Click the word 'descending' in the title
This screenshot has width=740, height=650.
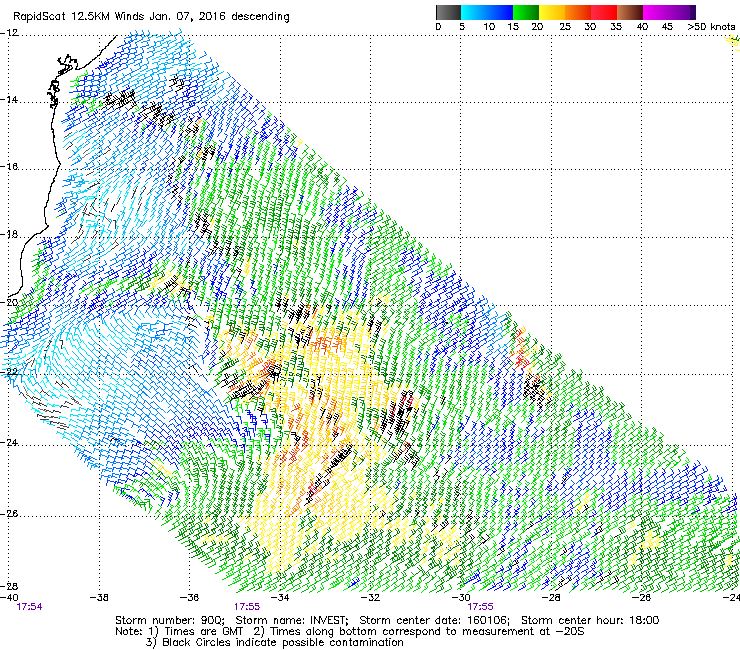[261, 17]
